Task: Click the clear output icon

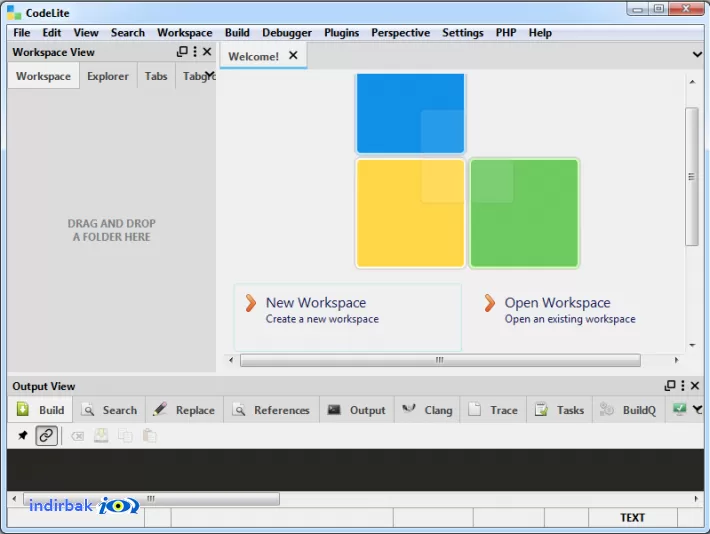Action: (x=77, y=436)
